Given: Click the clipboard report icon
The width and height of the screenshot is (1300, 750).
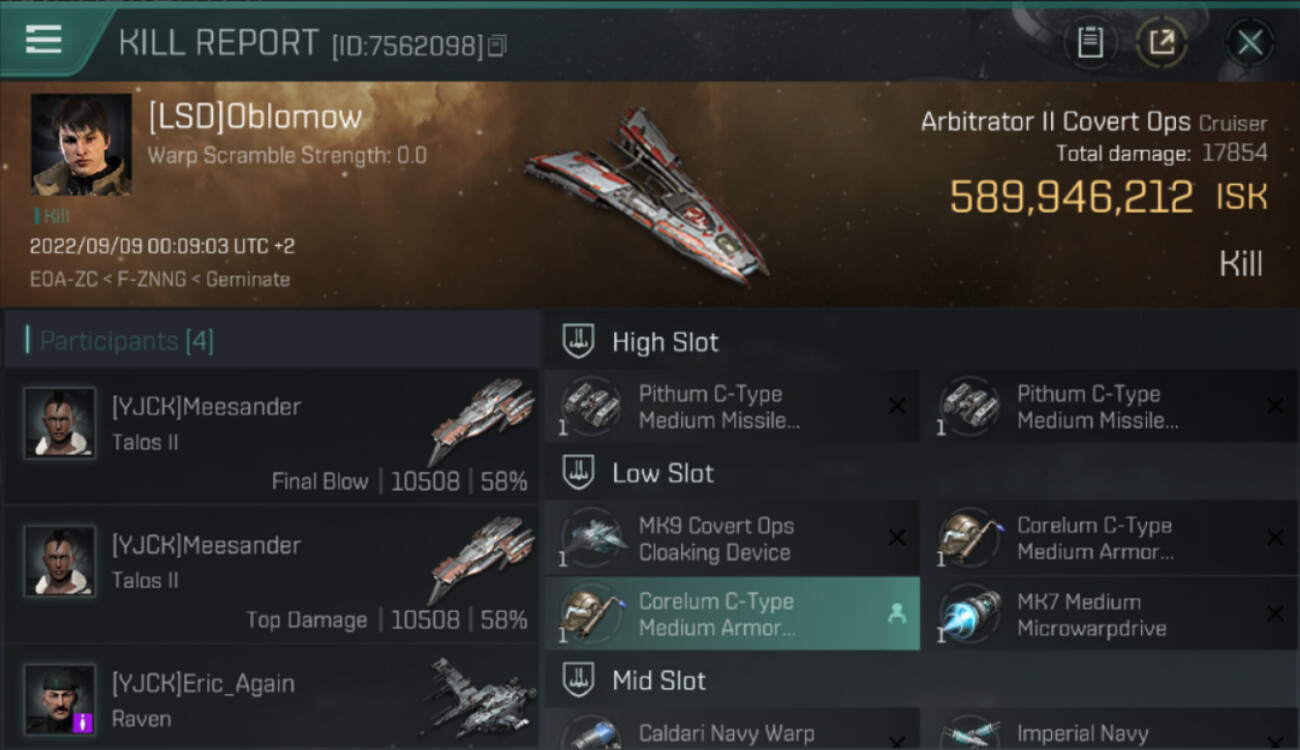Looking at the screenshot, I should (1090, 42).
